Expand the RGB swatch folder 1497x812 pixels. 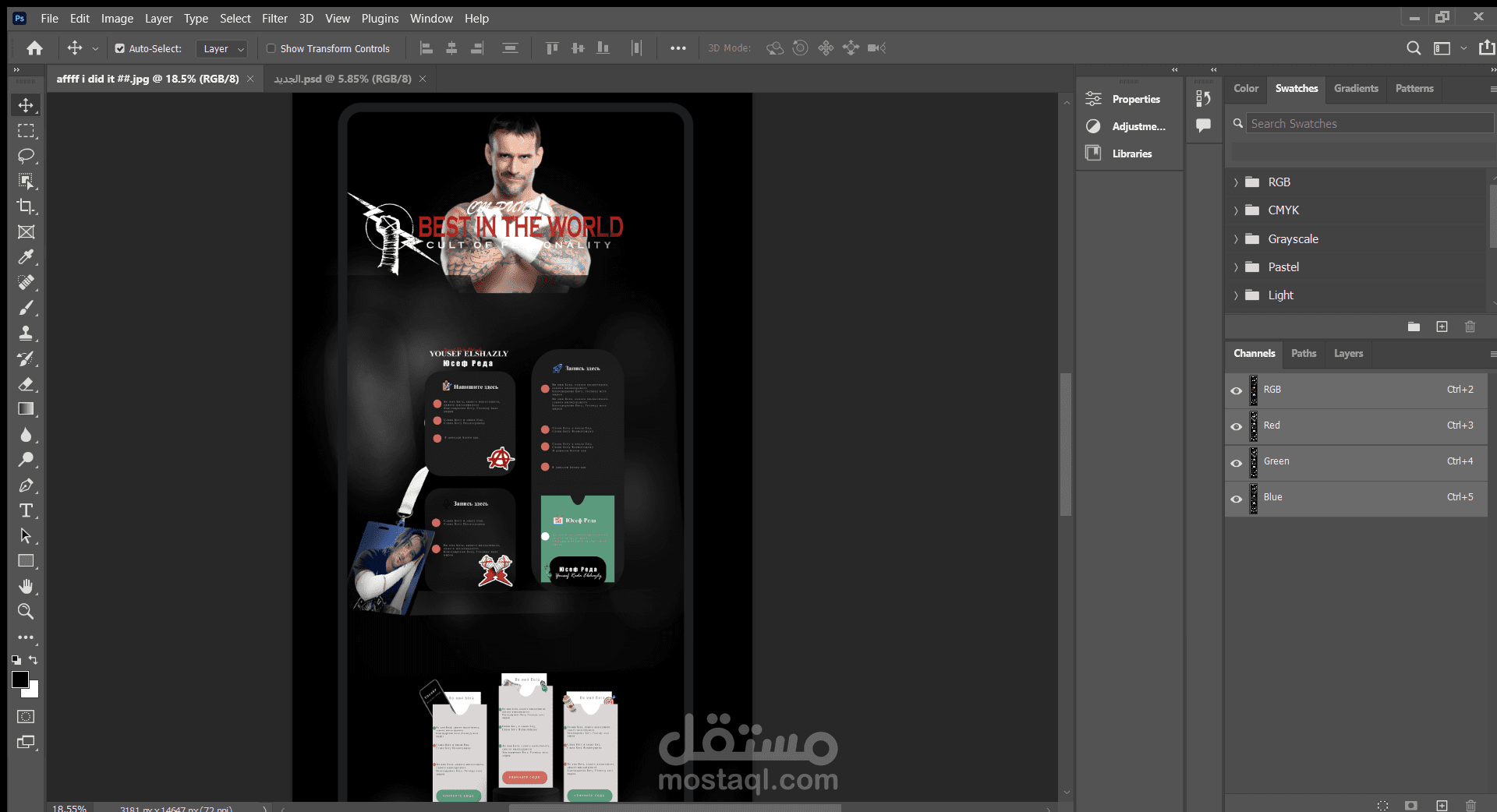click(1236, 182)
